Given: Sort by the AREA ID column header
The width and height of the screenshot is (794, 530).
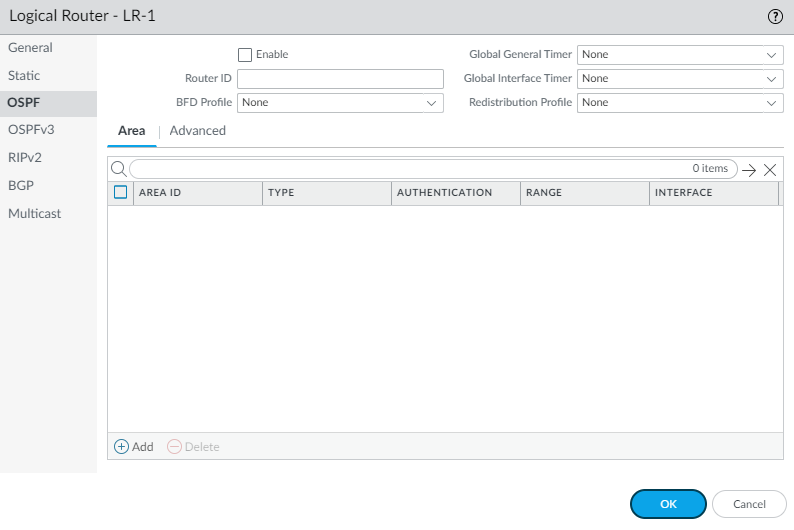Looking at the screenshot, I should pos(198,192).
